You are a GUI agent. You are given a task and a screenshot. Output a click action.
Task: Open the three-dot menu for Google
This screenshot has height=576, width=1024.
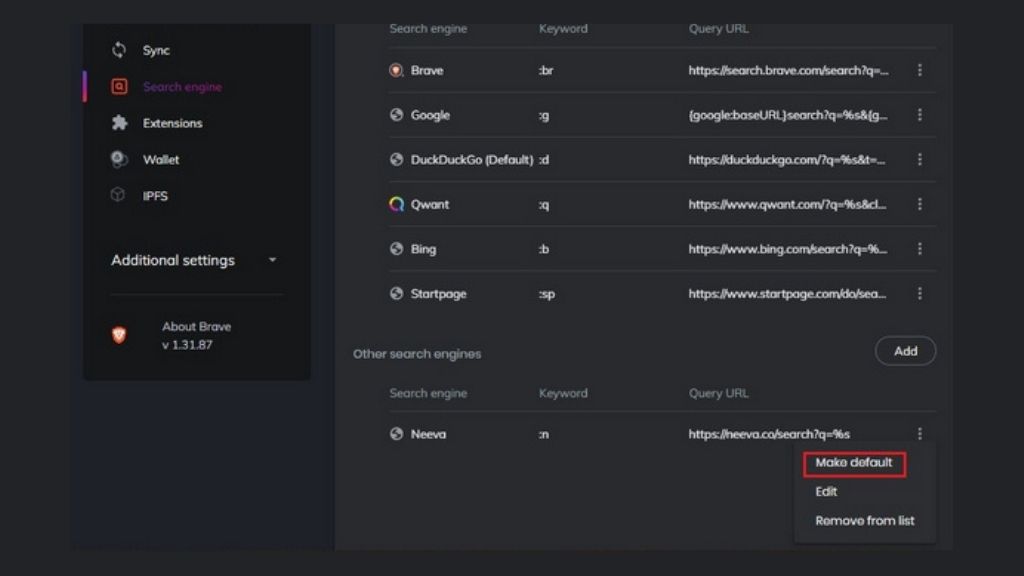(920, 115)
